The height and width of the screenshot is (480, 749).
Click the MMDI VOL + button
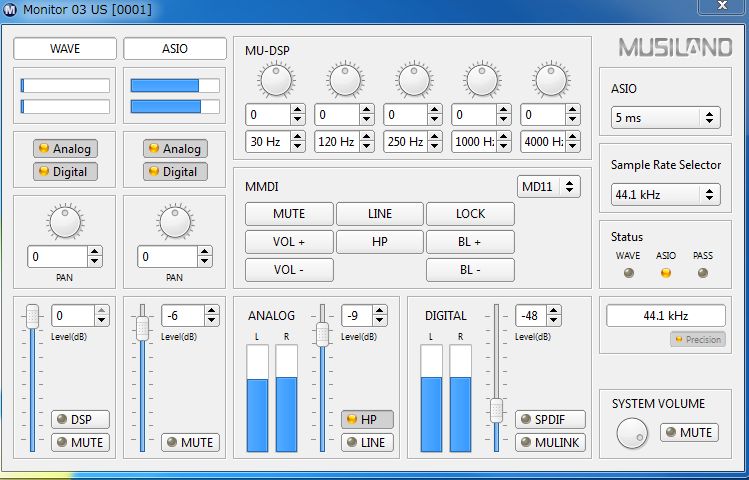point(289,242)
